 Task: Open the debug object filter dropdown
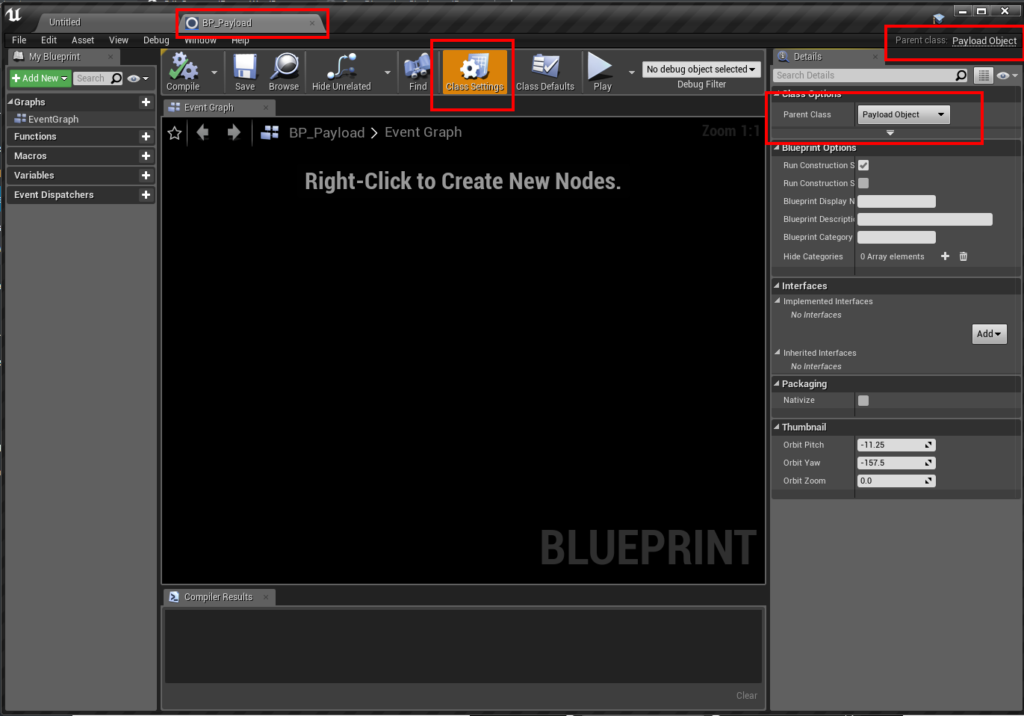click(701, 69)
